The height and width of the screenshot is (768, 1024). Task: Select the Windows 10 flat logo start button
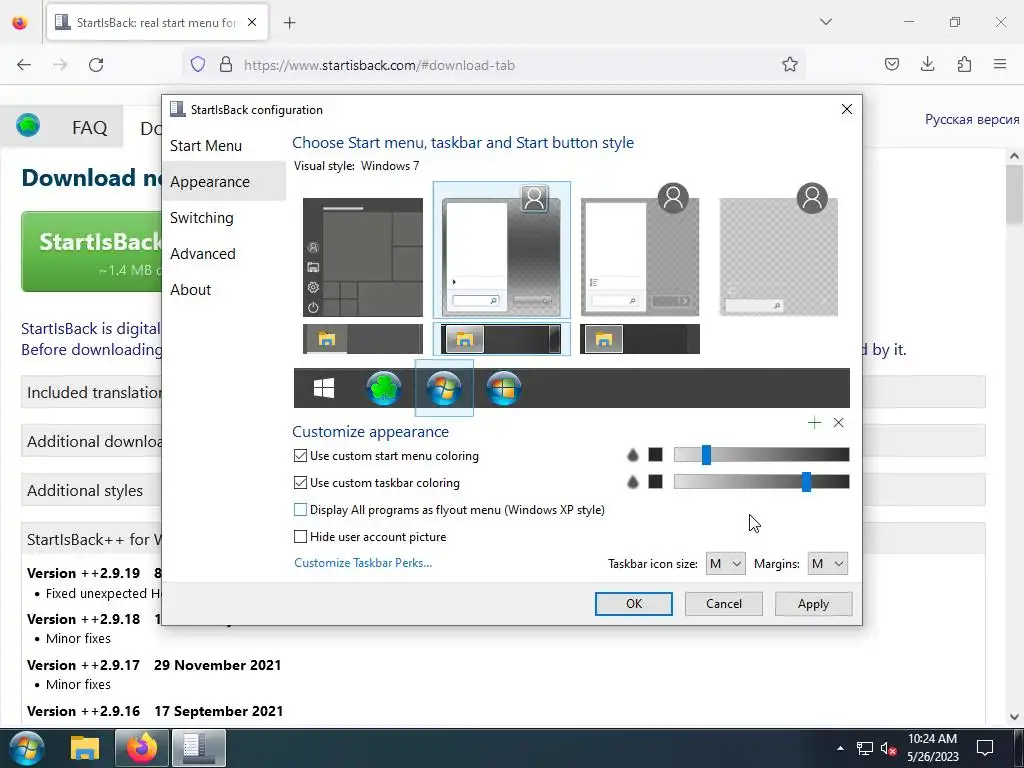[x=324, y=388]
